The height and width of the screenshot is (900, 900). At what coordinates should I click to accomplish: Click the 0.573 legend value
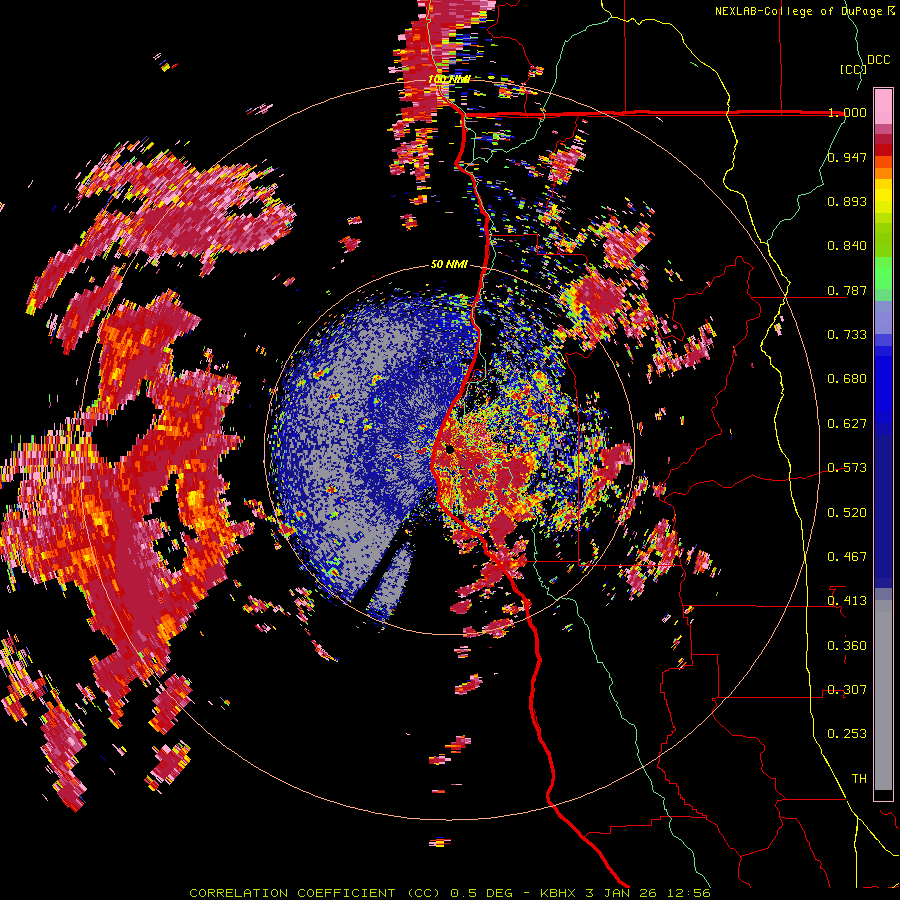(847, 468)
